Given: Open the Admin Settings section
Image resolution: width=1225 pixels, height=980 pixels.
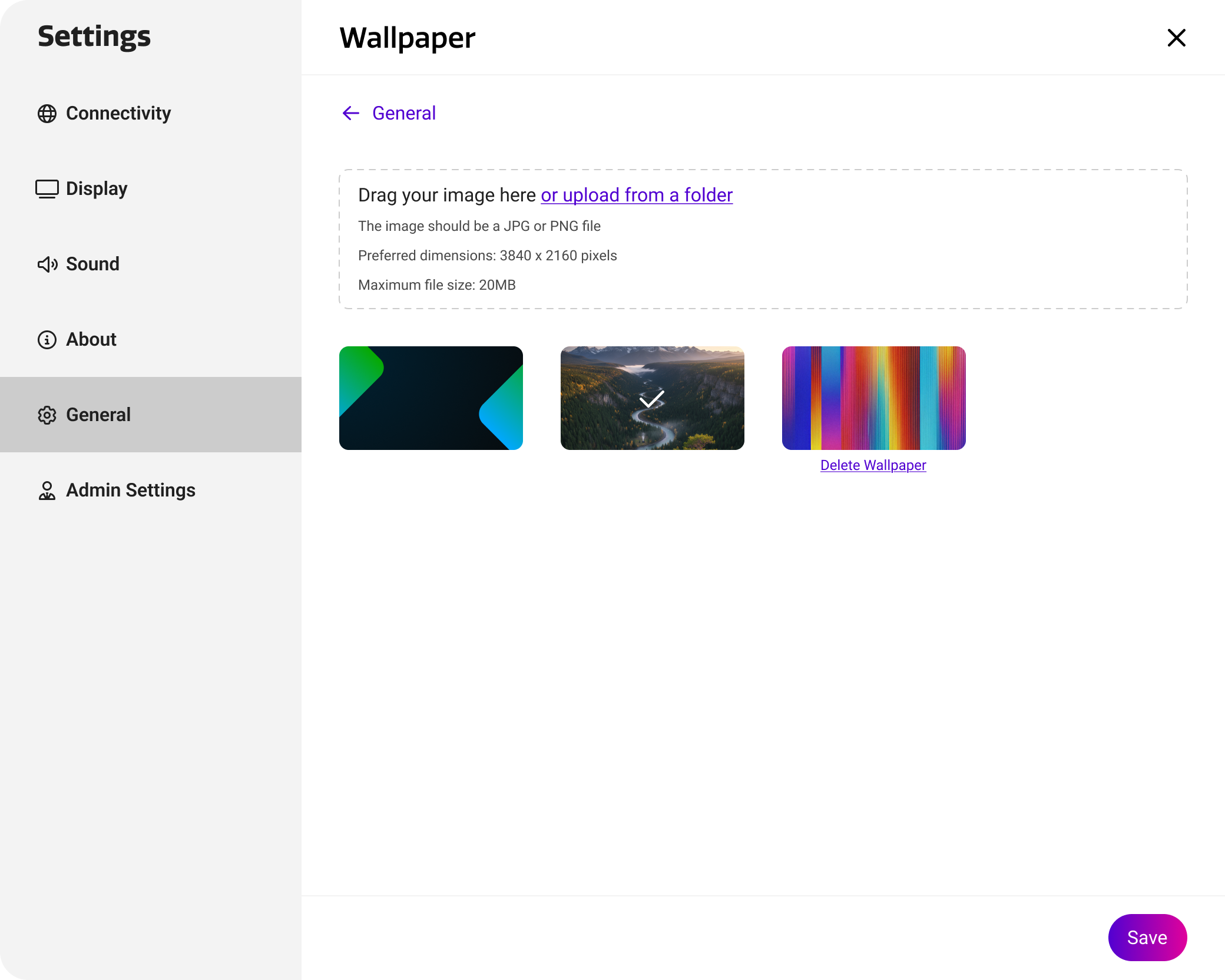Looking at the screenshot, I should tap(130, 490).
